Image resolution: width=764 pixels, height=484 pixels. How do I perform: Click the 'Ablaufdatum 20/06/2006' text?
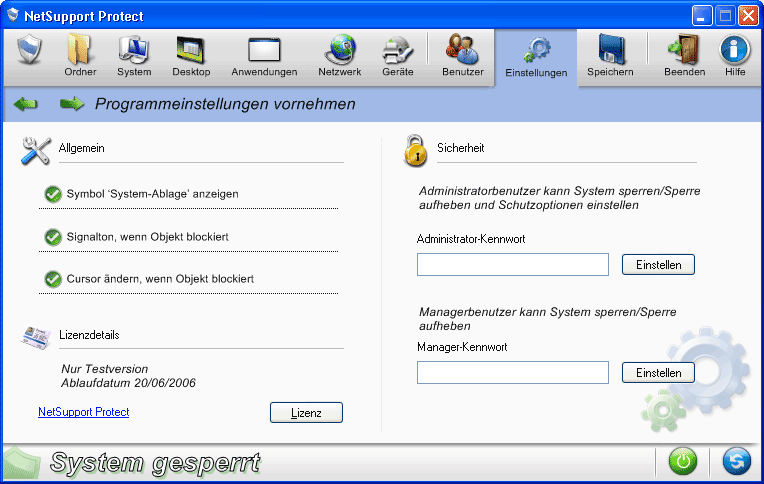tap(128, 383)
